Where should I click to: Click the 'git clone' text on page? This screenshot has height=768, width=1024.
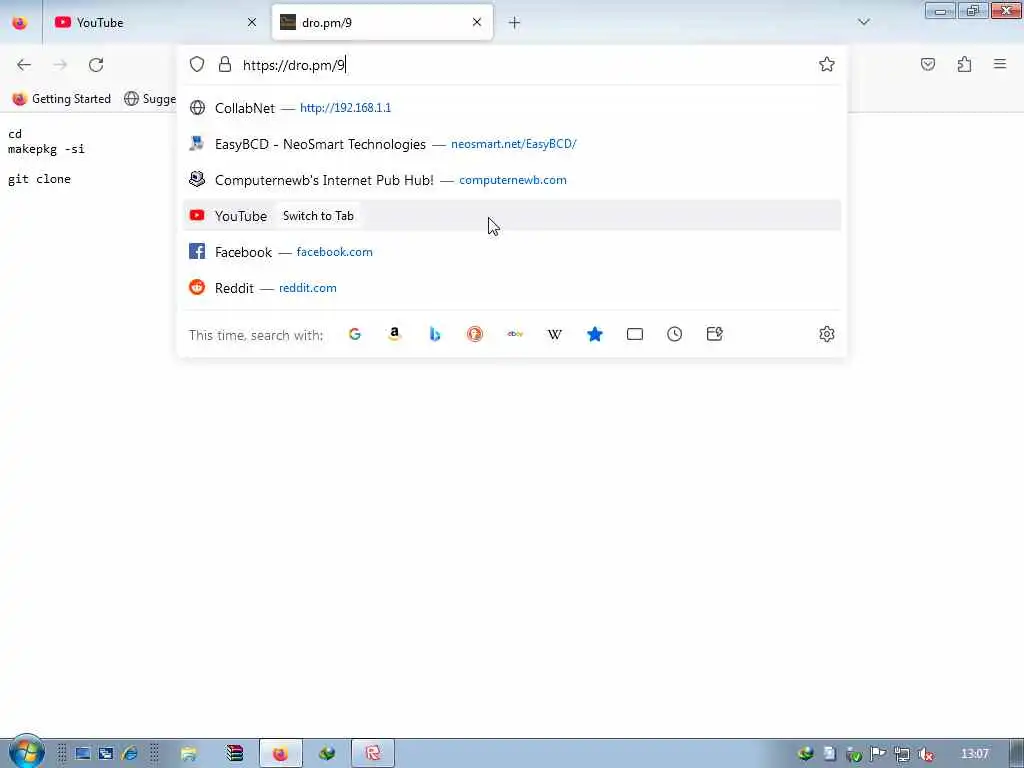[39, 179]
